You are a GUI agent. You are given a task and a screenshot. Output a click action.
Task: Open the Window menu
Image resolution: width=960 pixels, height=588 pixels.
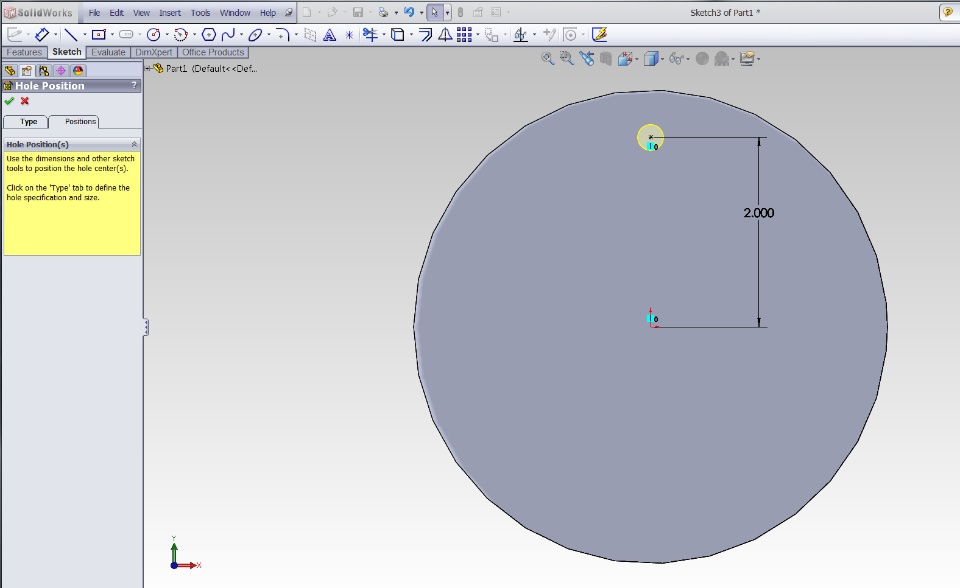235,13
